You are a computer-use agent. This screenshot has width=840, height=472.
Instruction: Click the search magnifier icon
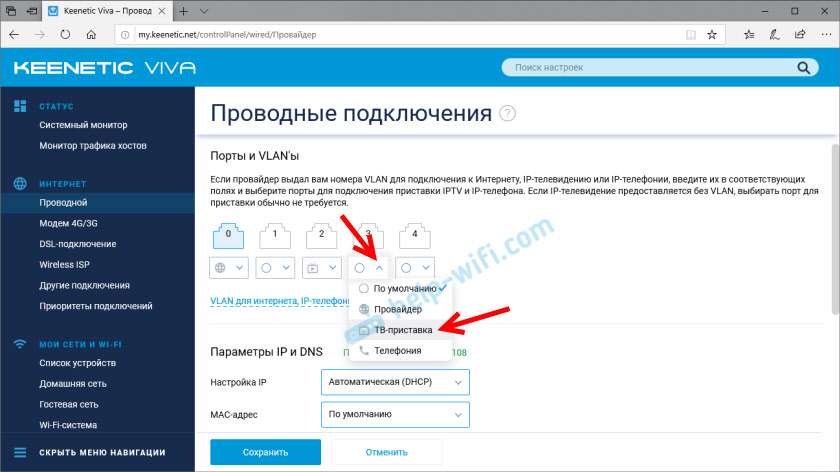coord(804,68)
